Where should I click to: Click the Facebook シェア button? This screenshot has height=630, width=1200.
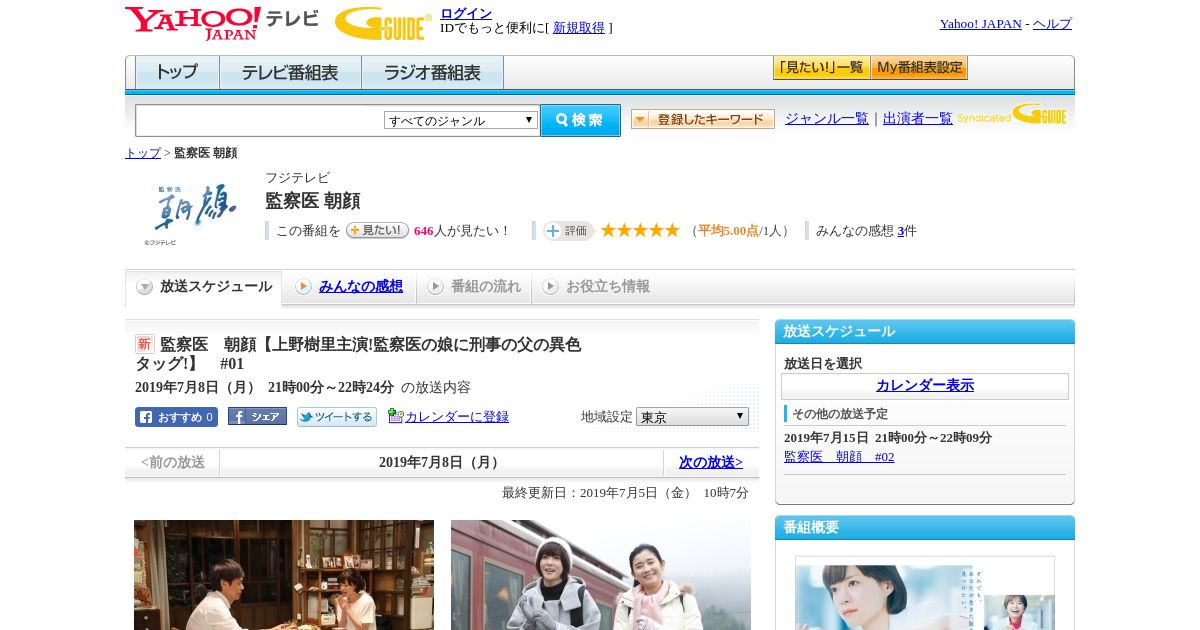[x=257, y=416]
